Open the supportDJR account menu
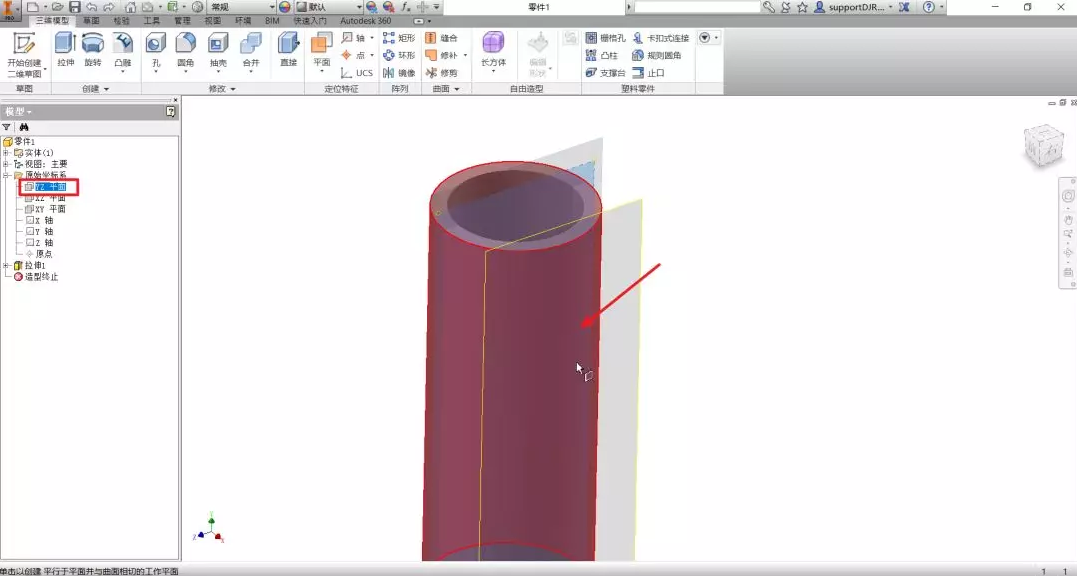Screen dimensions: 1077x576 (x=854, y=7)
